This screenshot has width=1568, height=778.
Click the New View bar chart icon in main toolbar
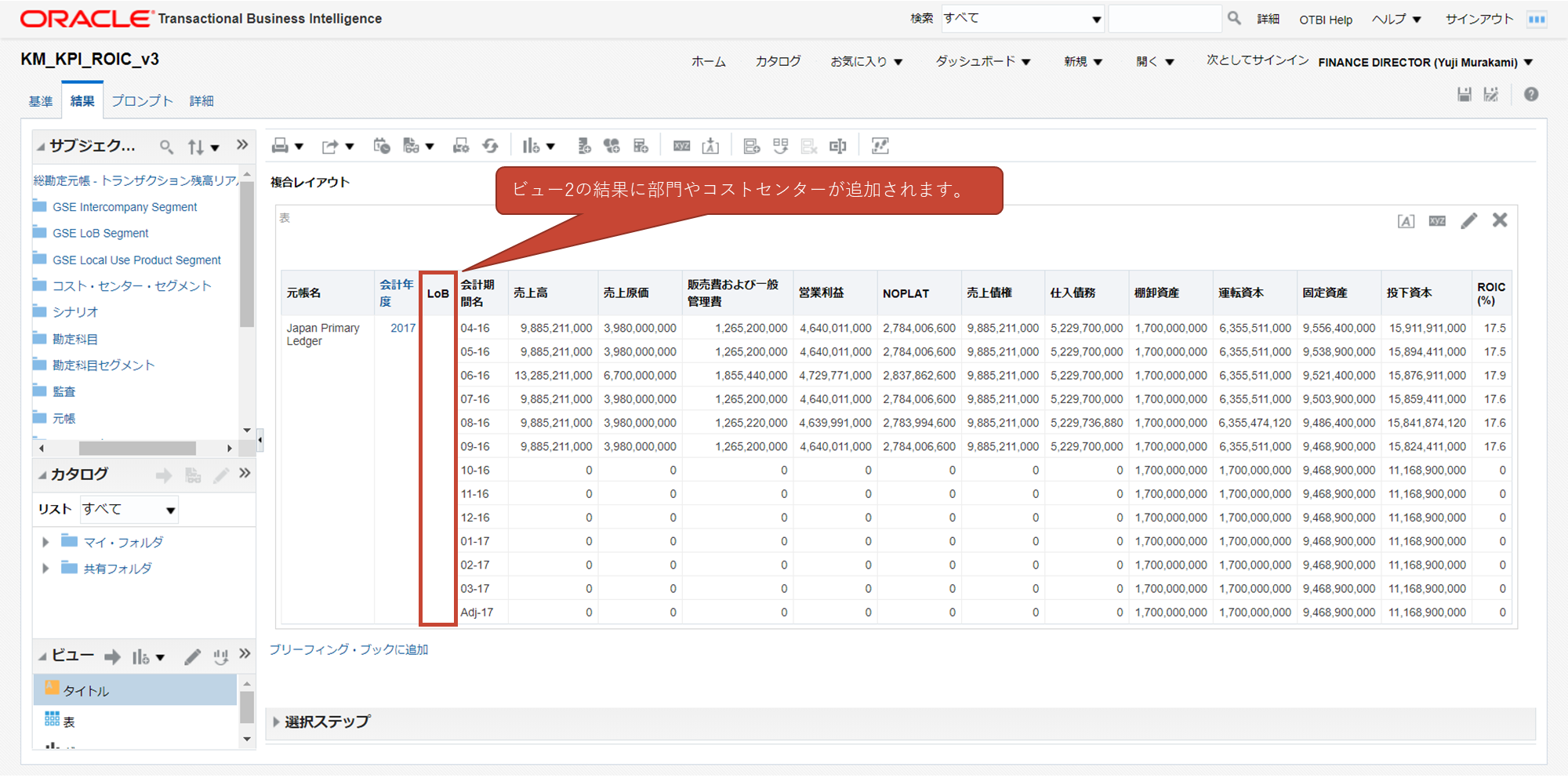point(532,146)
